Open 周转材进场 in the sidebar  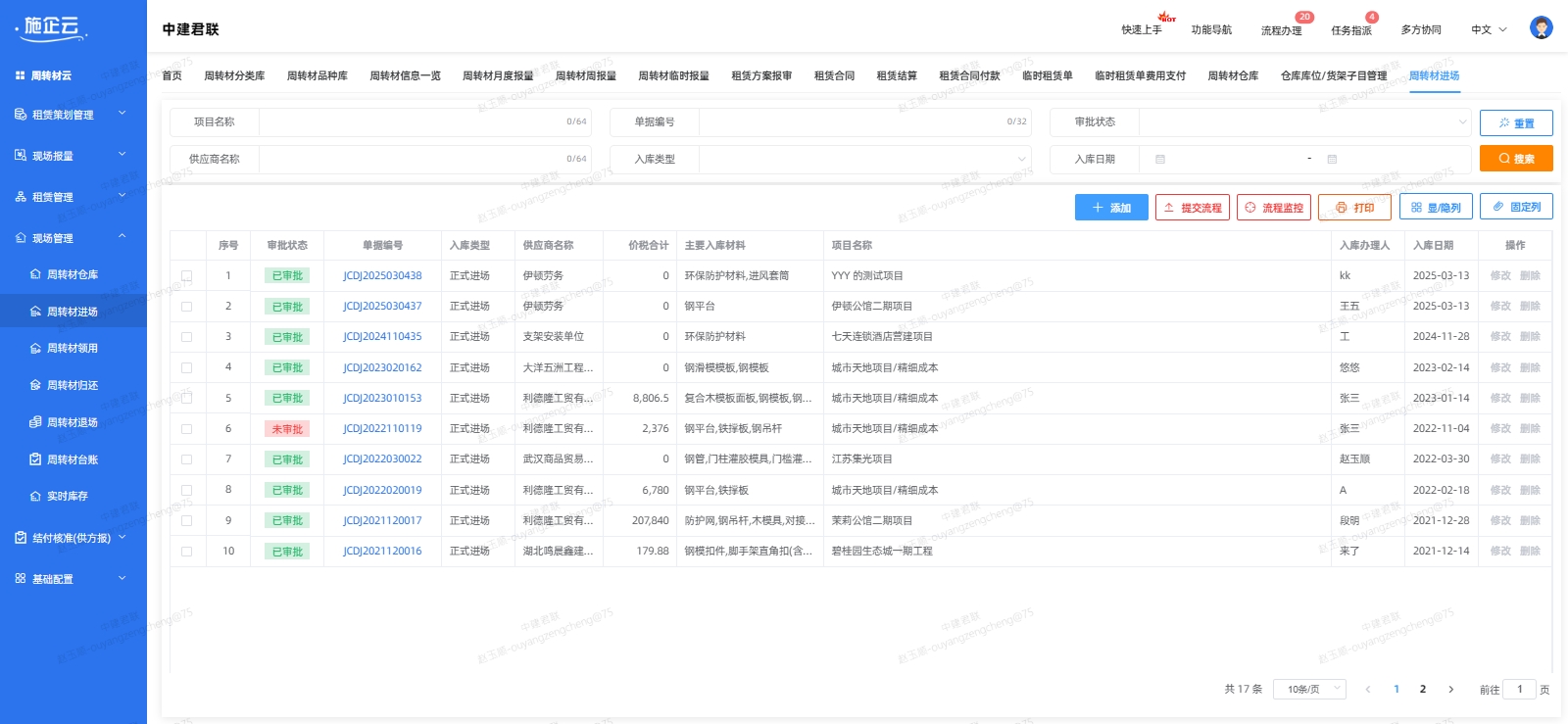click(x=73, y=312)
